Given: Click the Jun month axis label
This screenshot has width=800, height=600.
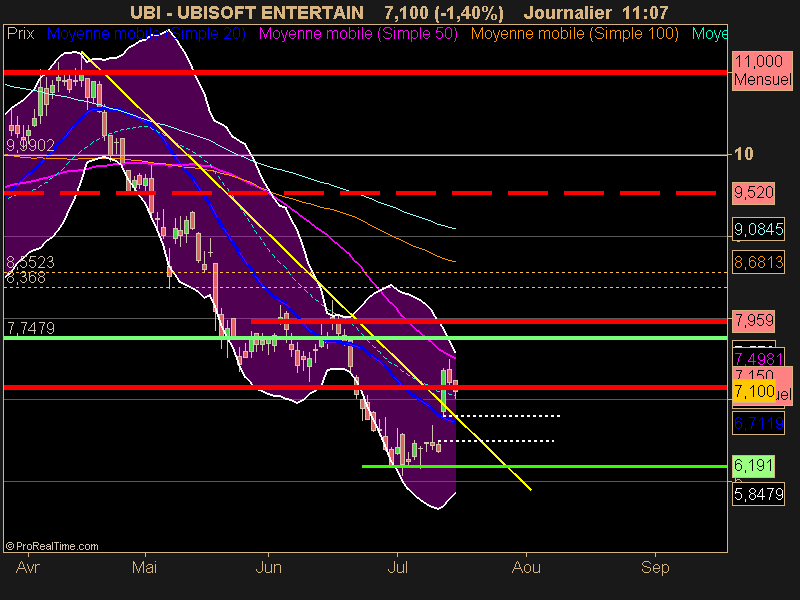Looking at the screenshot, I should coord(268,567).
